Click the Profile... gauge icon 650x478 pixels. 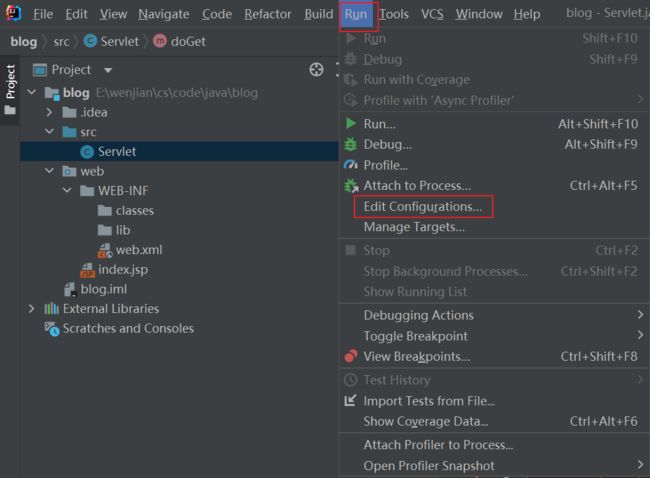tap(351, 165)
